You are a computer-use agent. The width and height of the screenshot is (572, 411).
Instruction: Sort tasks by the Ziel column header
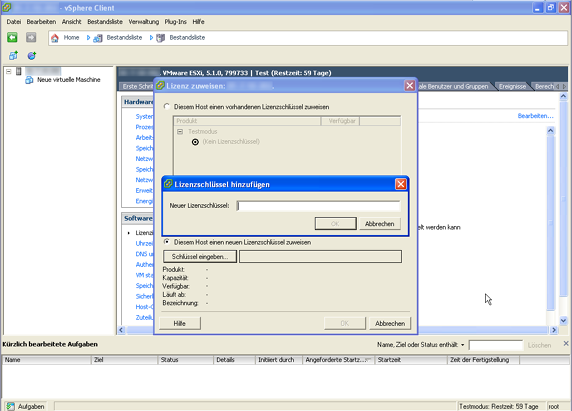tap(124, 360)
